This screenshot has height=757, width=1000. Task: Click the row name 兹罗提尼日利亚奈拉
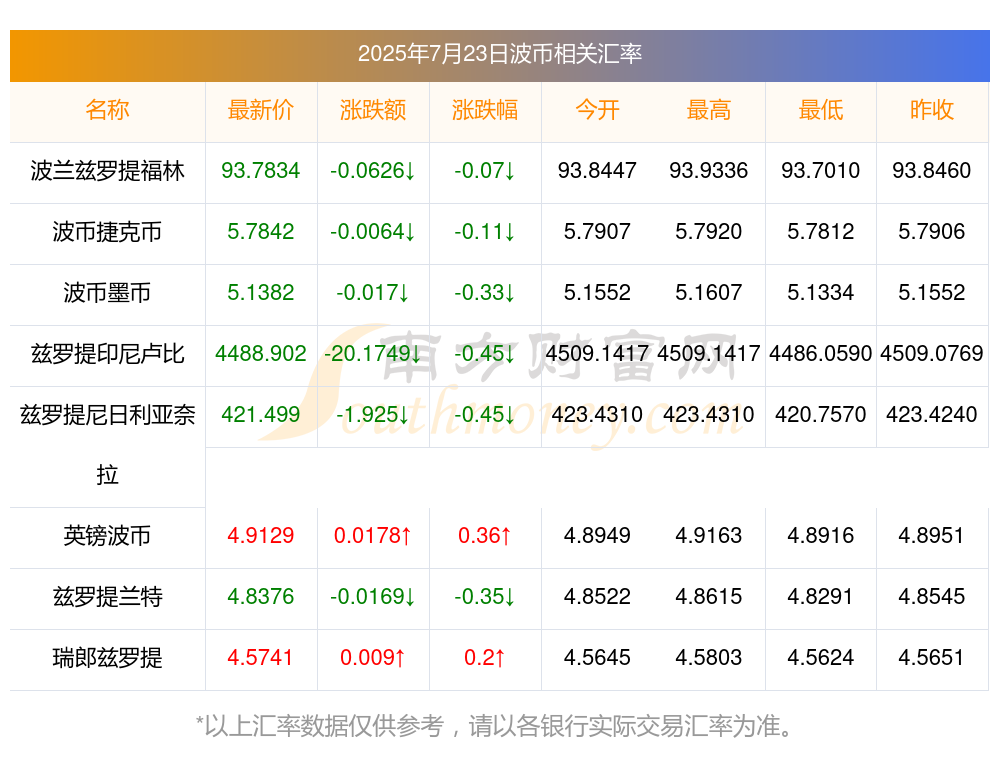coord(107,445)
